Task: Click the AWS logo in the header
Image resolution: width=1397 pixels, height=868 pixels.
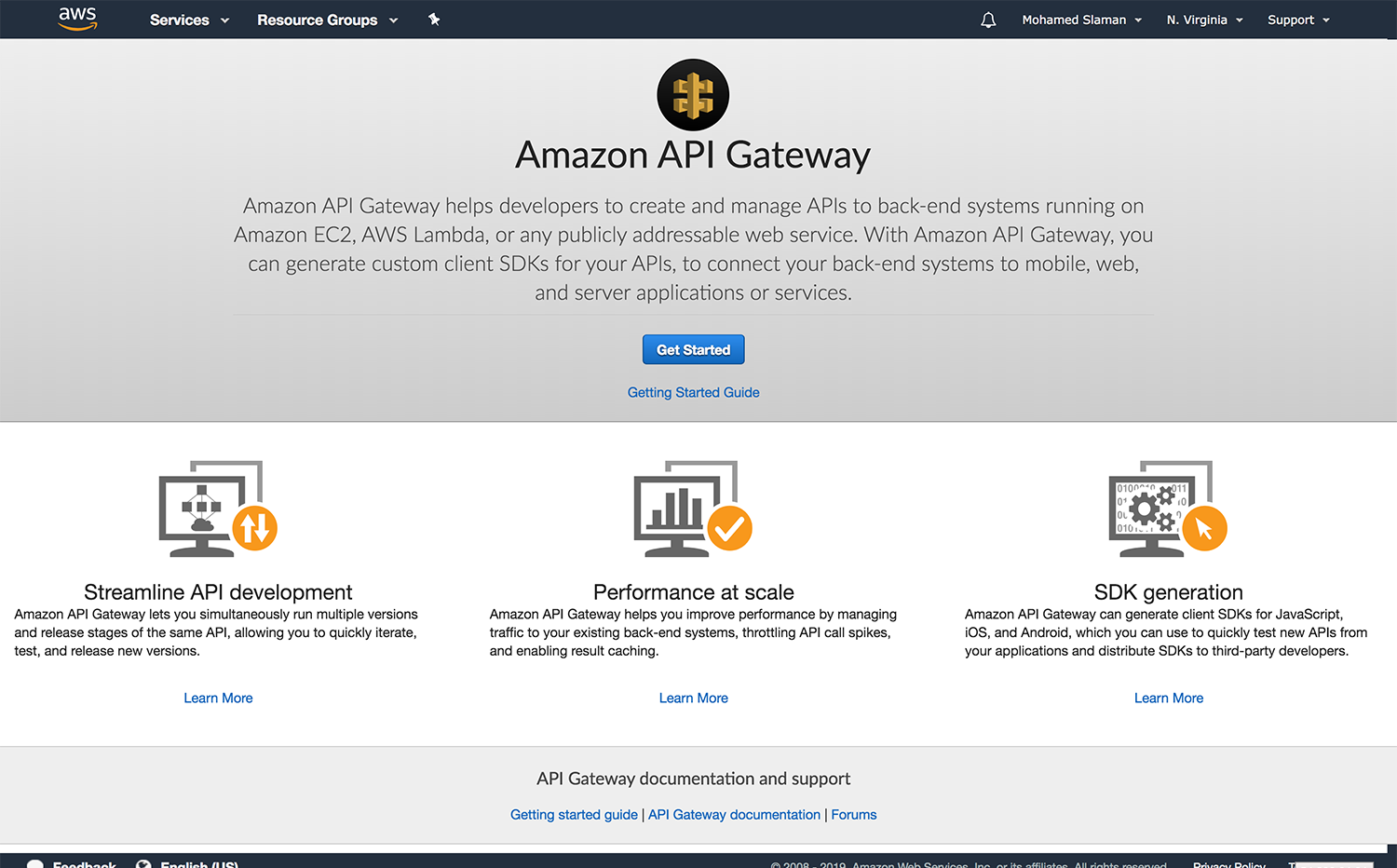Action: click(x=77, y=19)
